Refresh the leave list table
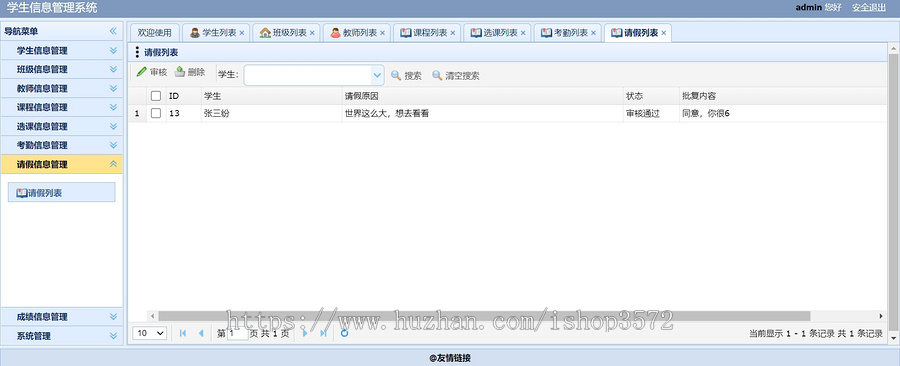Screen dimensions: 900x366 point(344,333)
